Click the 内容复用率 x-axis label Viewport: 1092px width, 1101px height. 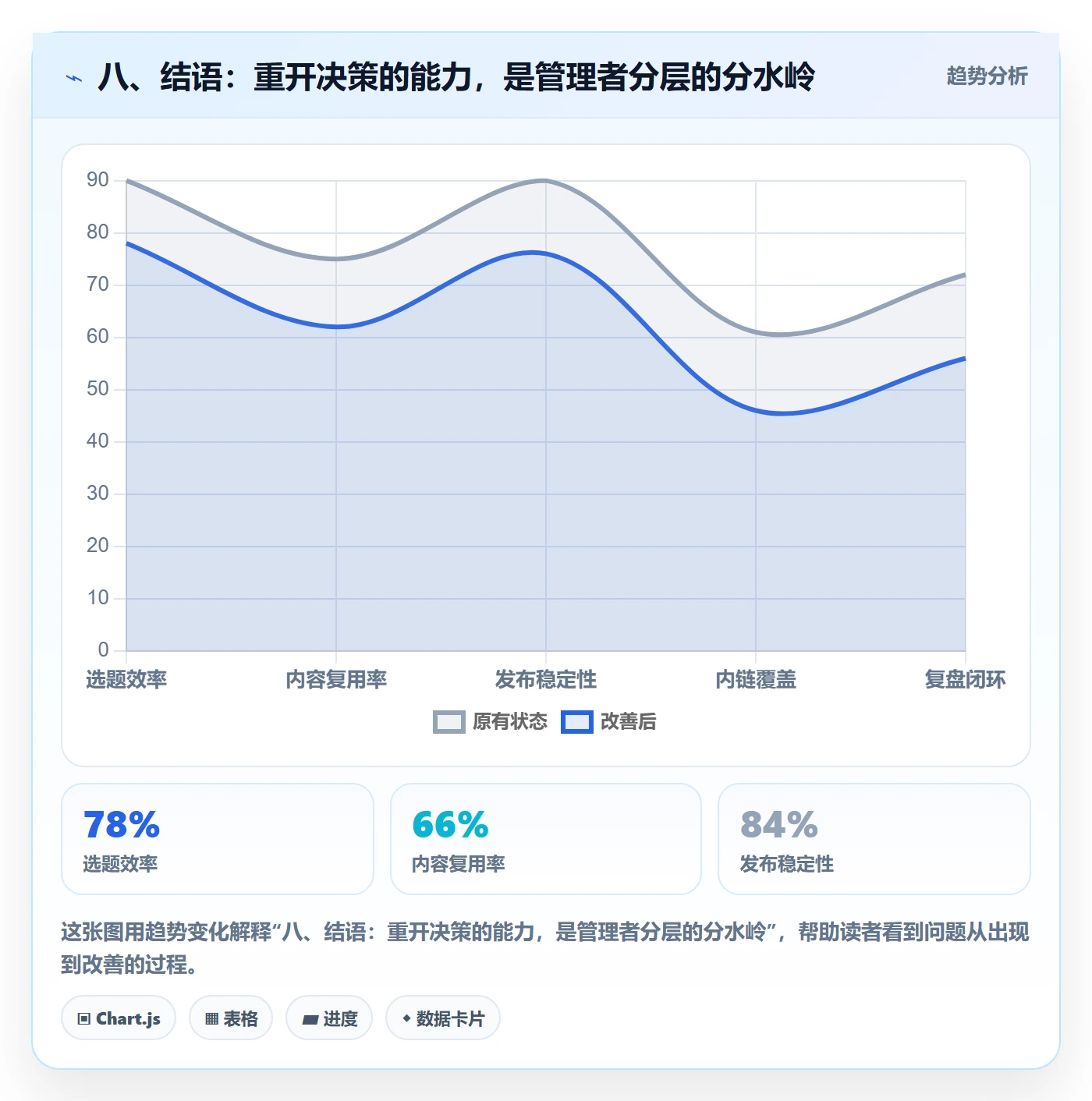coord(336,679)
